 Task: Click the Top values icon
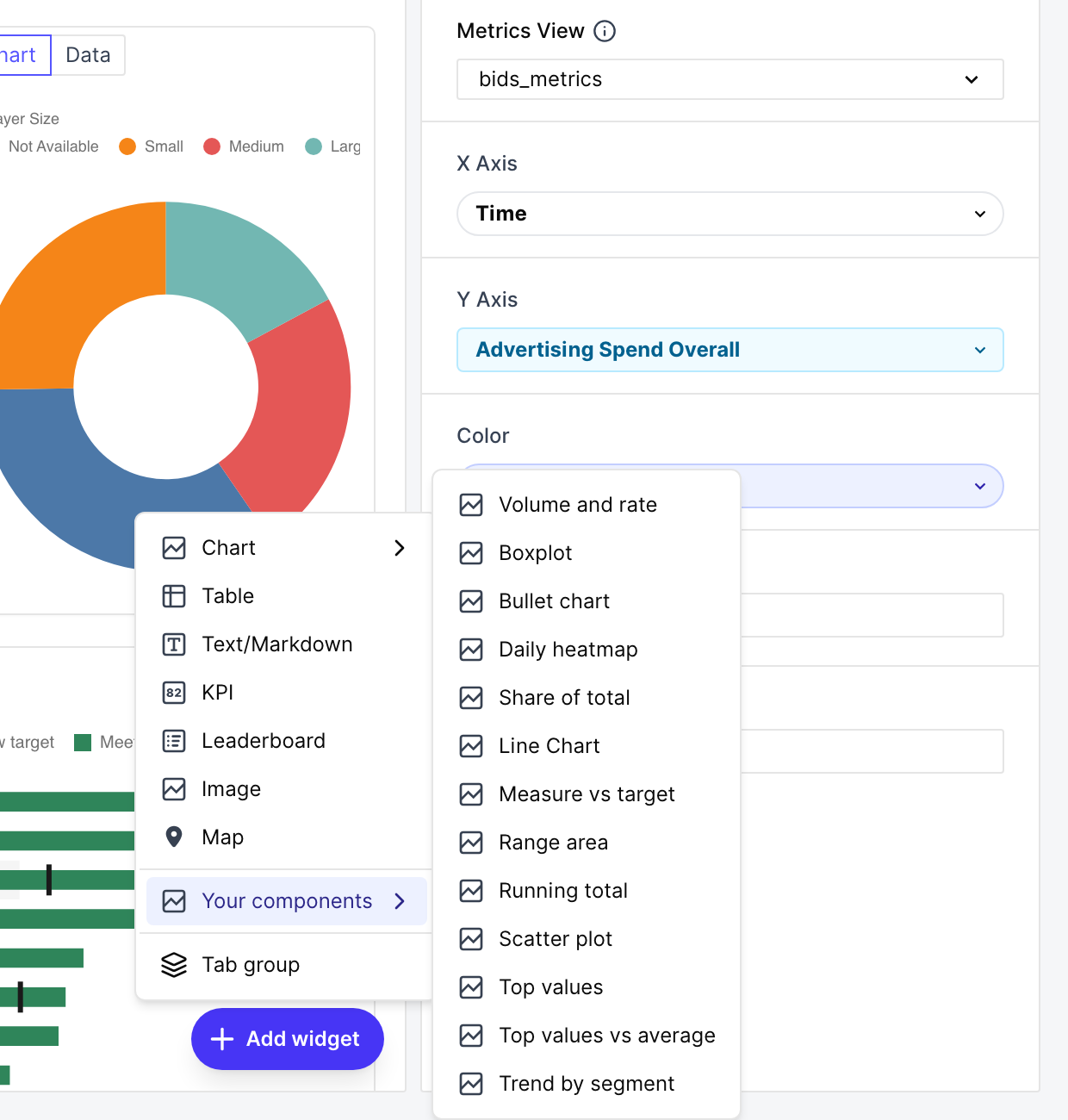pos(471,987)
